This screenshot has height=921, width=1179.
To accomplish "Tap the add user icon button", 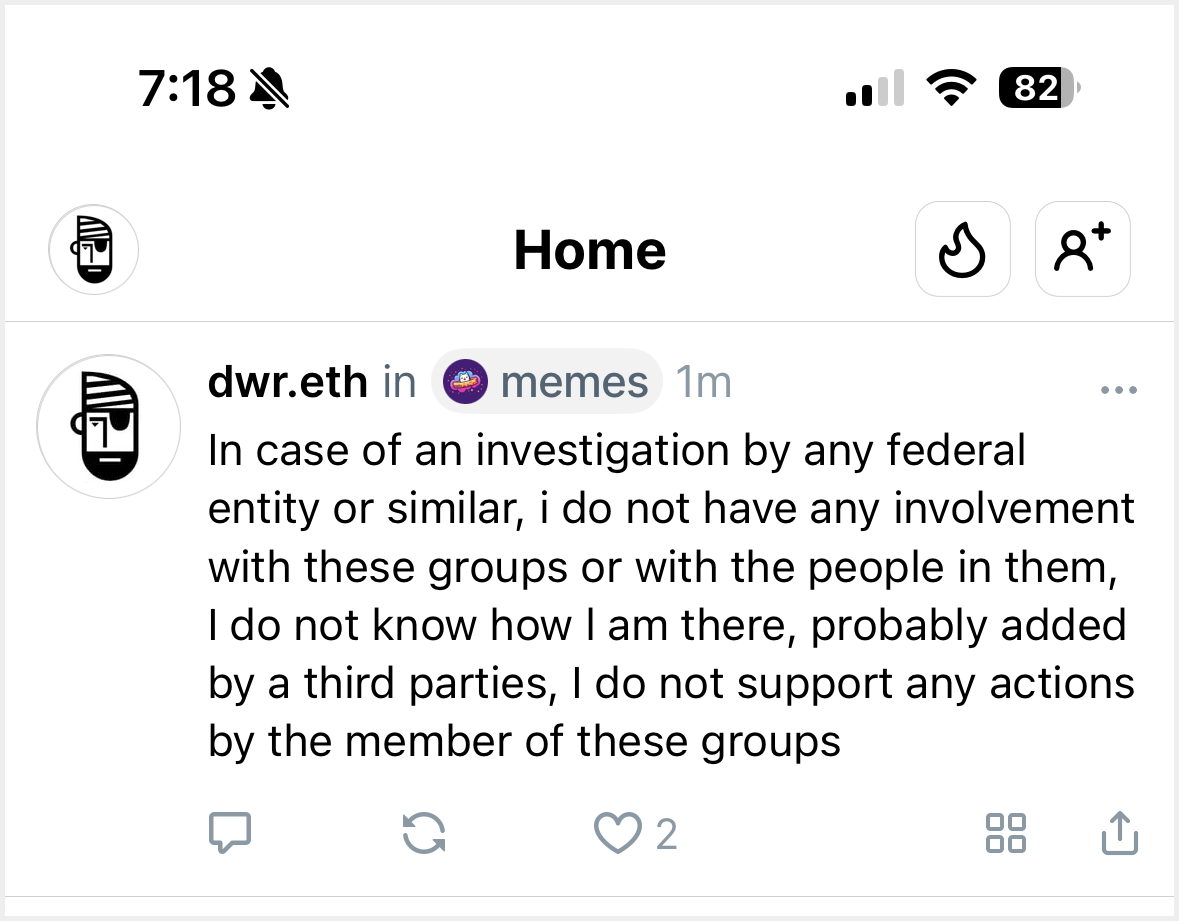I will click(x=1082, y=250).
